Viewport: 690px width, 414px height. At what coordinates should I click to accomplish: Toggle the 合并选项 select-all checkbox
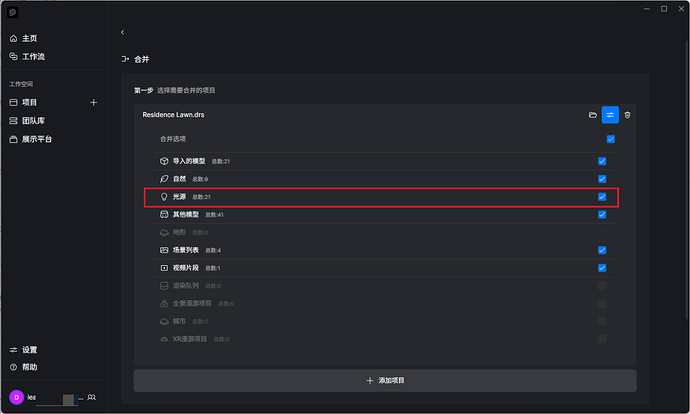[610, 139]
